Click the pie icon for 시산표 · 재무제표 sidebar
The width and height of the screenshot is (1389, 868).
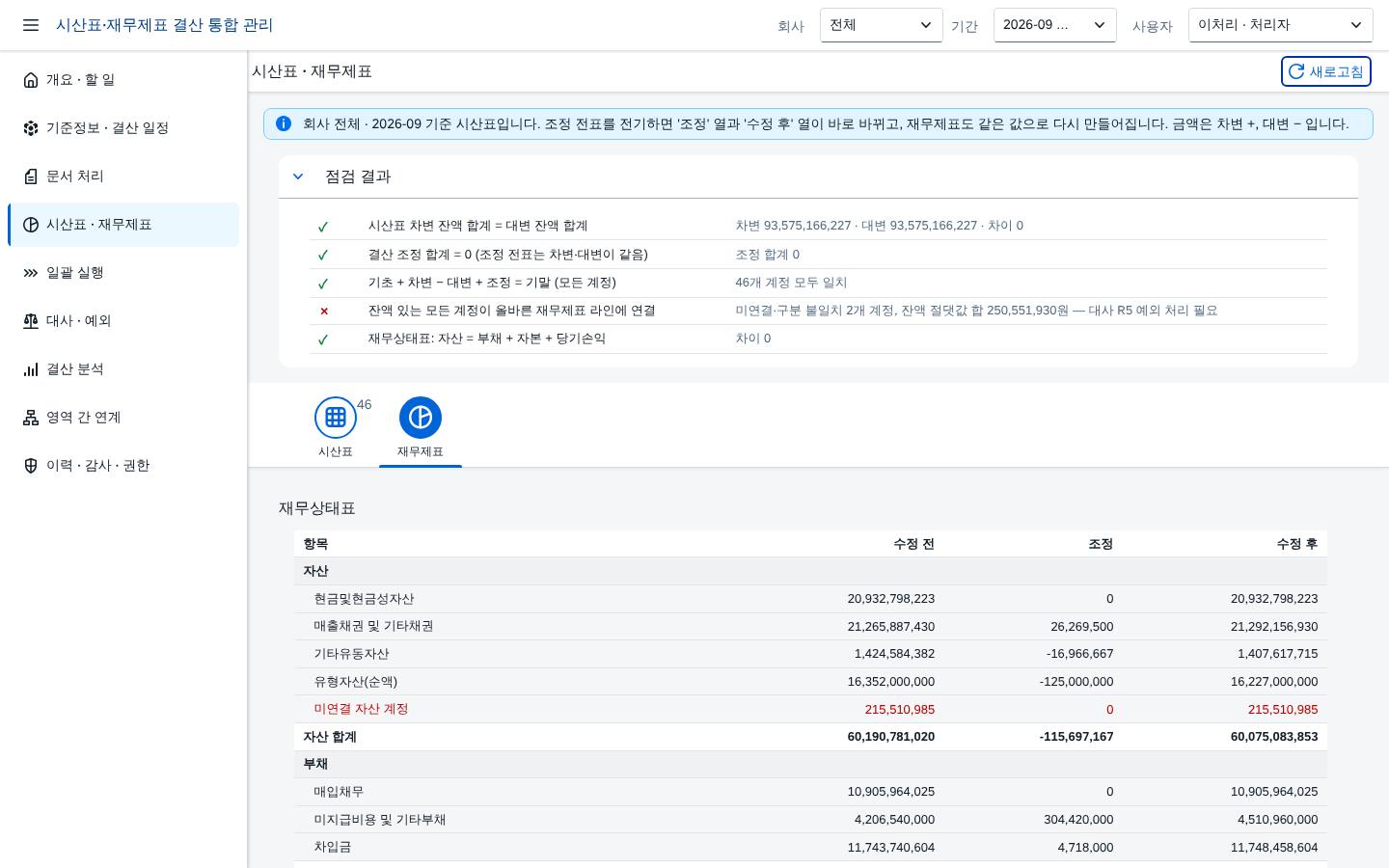[x=31, y=225]
